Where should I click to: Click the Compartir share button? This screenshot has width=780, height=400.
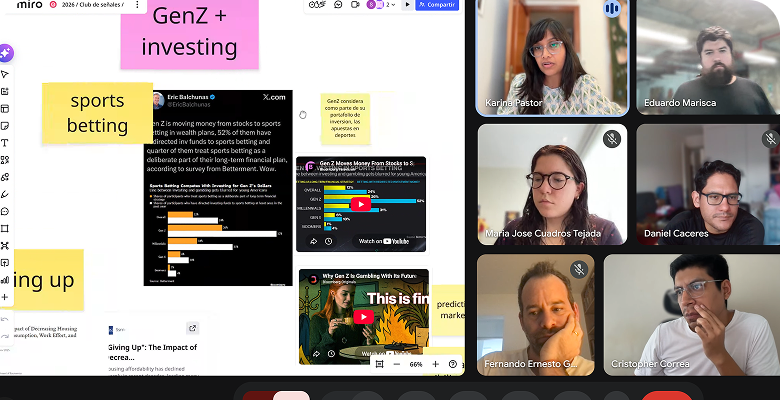click(x=437, y=4)
